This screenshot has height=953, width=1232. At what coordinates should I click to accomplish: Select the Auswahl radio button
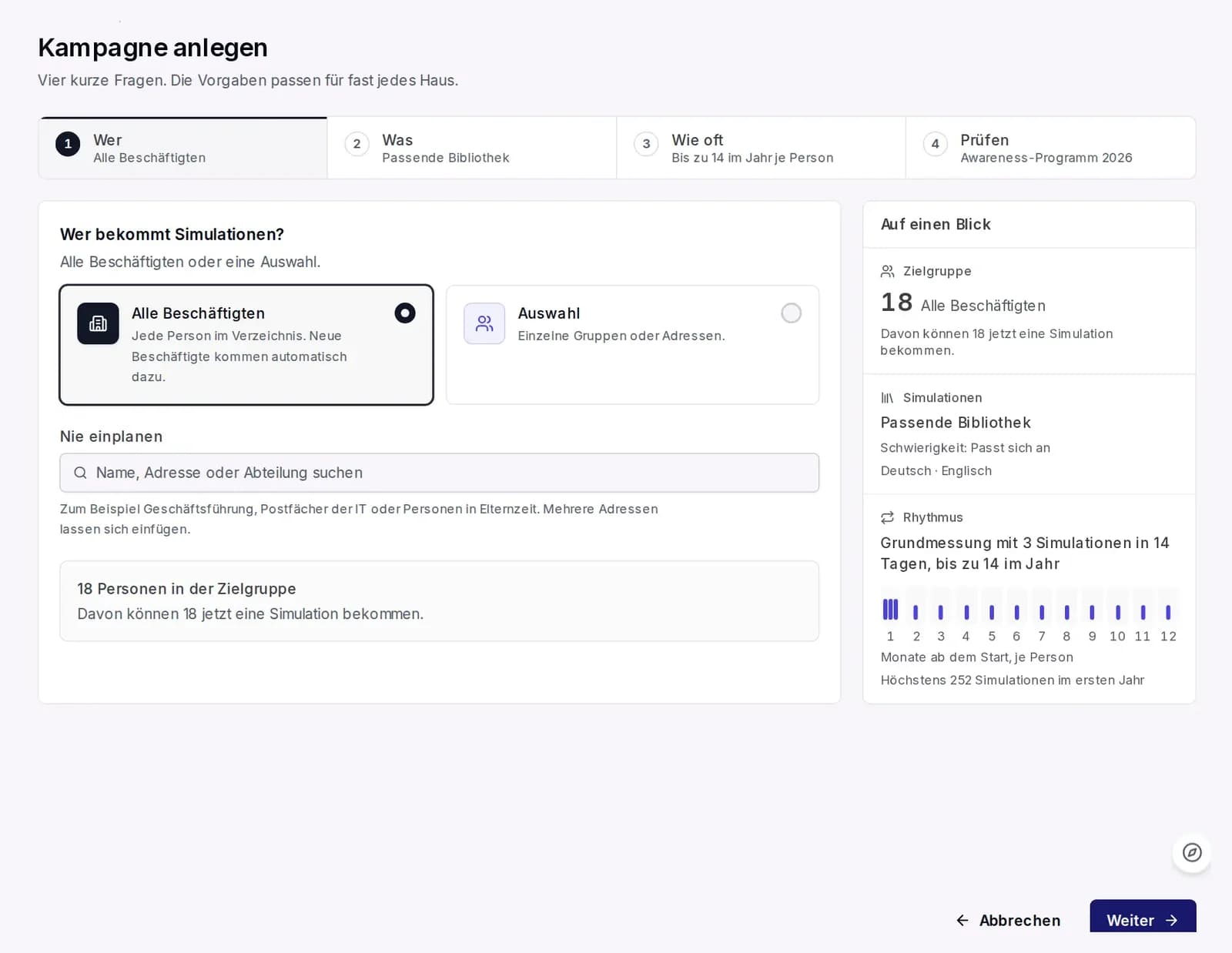coord(791,313)
